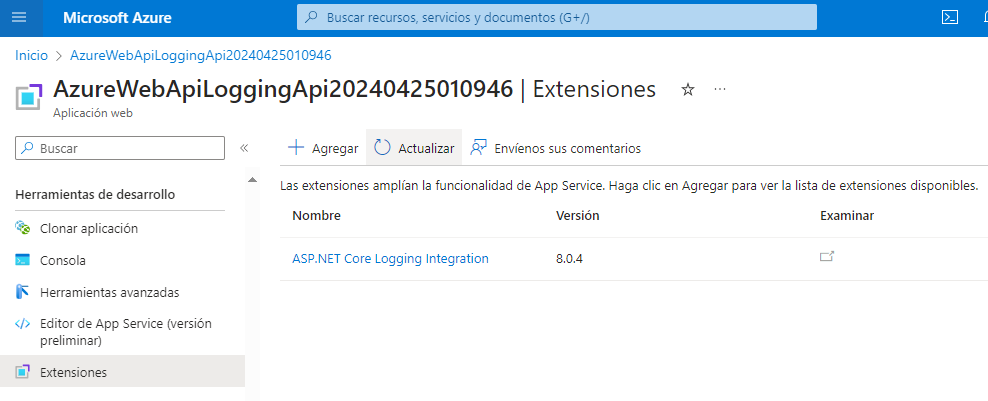Screen dimensions: 988x401
Task: Click Actualizar to refresh the list
Action: pos(414,148)
